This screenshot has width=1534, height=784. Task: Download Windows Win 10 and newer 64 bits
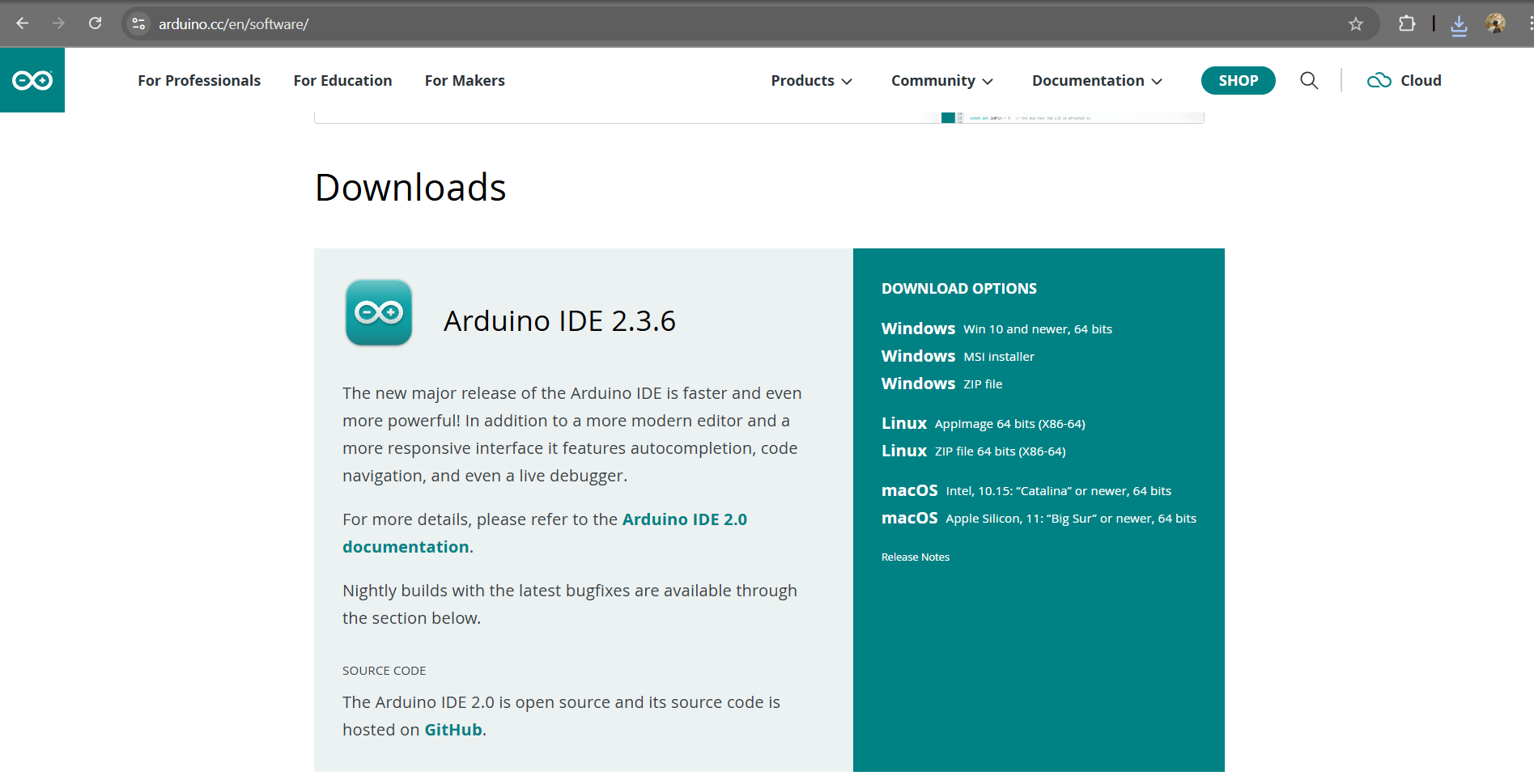[x=996, y=328]
